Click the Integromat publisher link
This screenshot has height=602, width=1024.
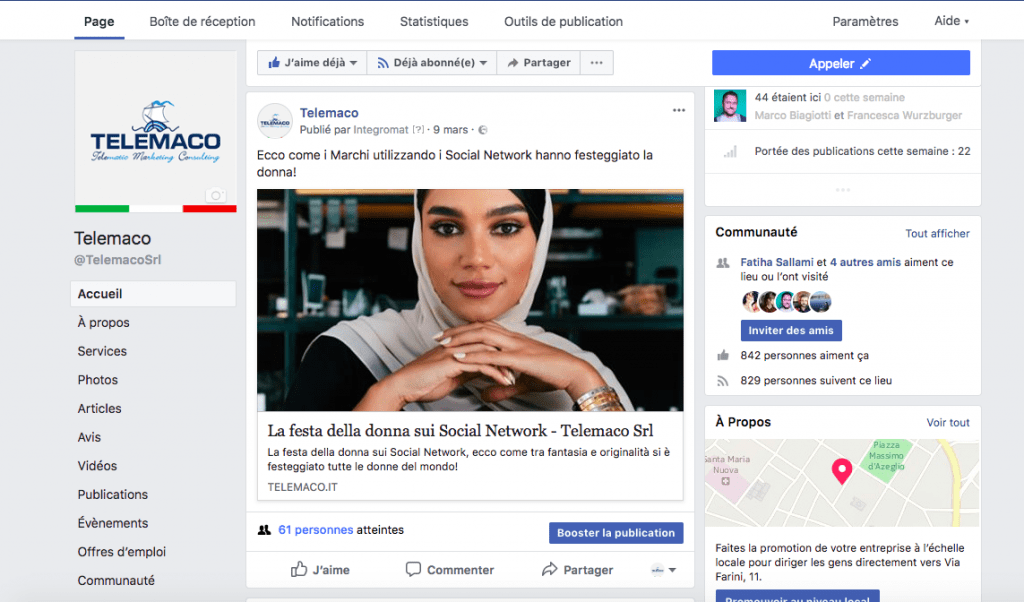381,130
